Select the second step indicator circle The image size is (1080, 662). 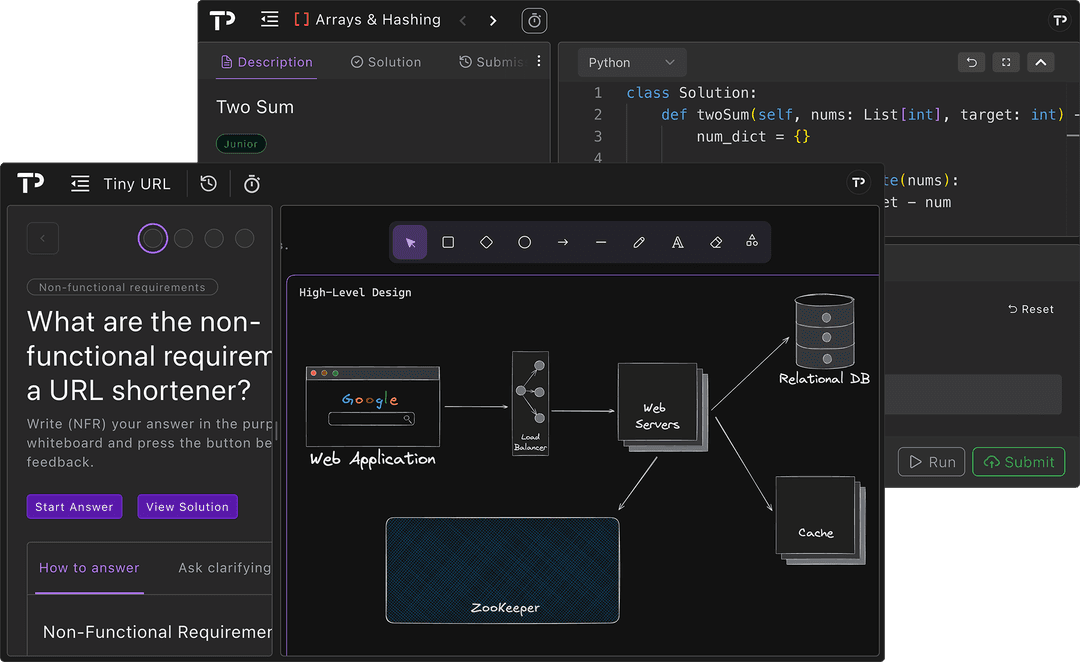[x=184, y=238]
